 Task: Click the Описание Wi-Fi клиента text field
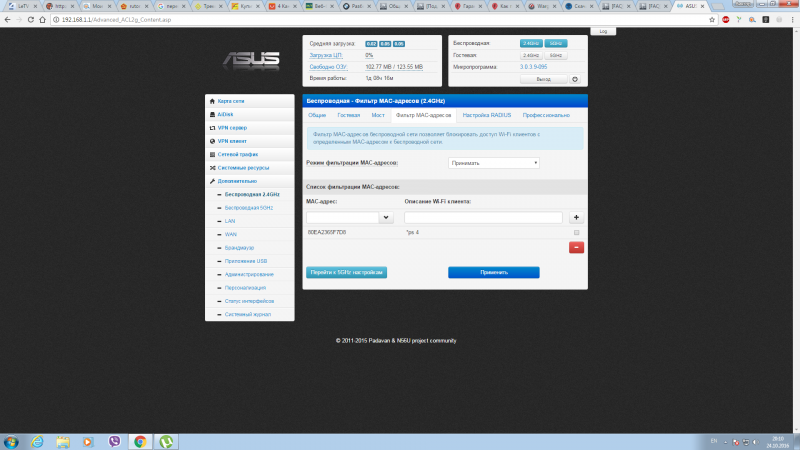pos(483,217)
